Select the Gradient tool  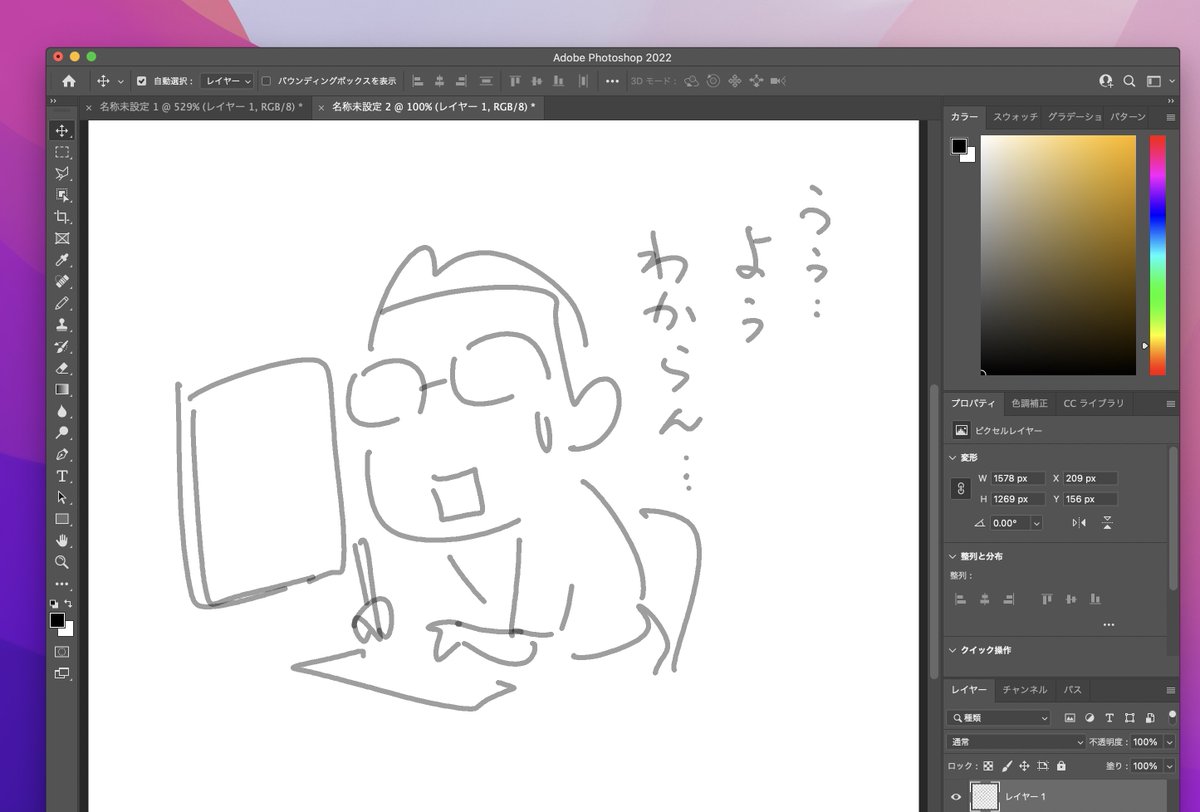coord(62,389)
